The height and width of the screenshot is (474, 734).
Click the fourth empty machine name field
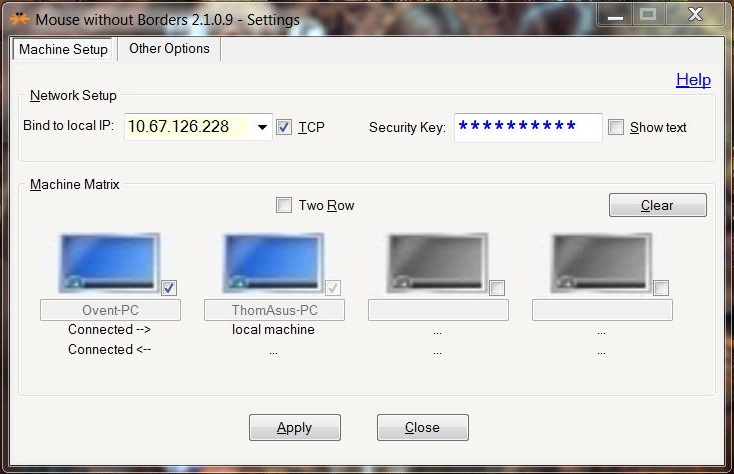point(602,310)
